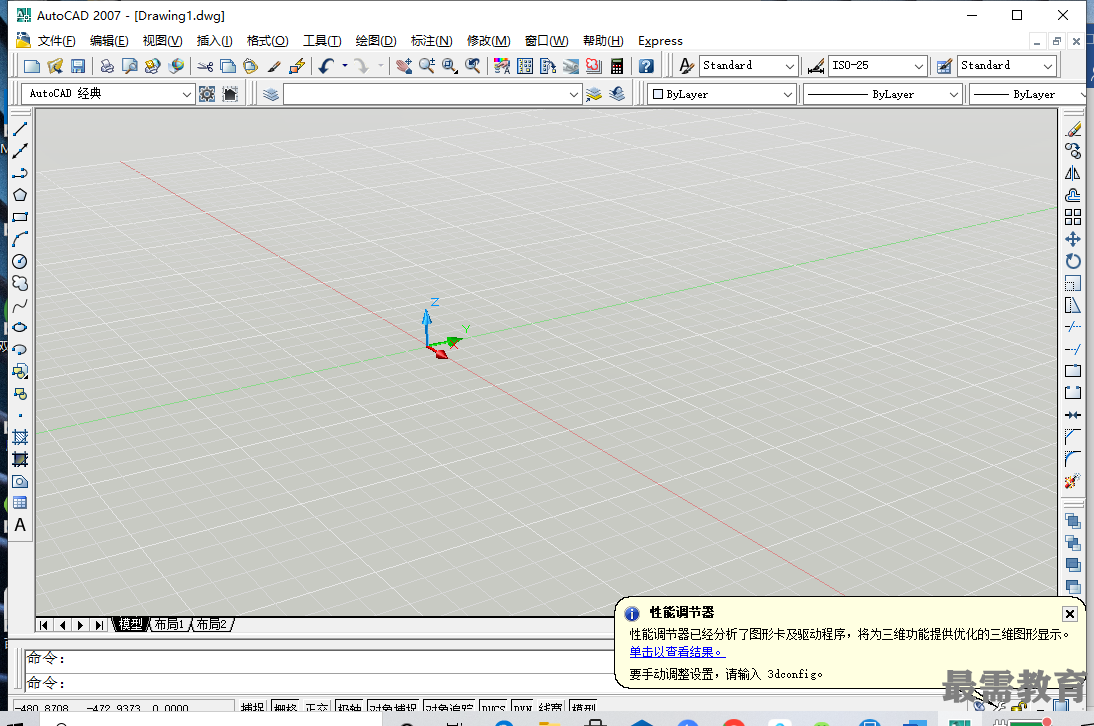
Task: Click the Layer Previous icon
Action: 617,94
